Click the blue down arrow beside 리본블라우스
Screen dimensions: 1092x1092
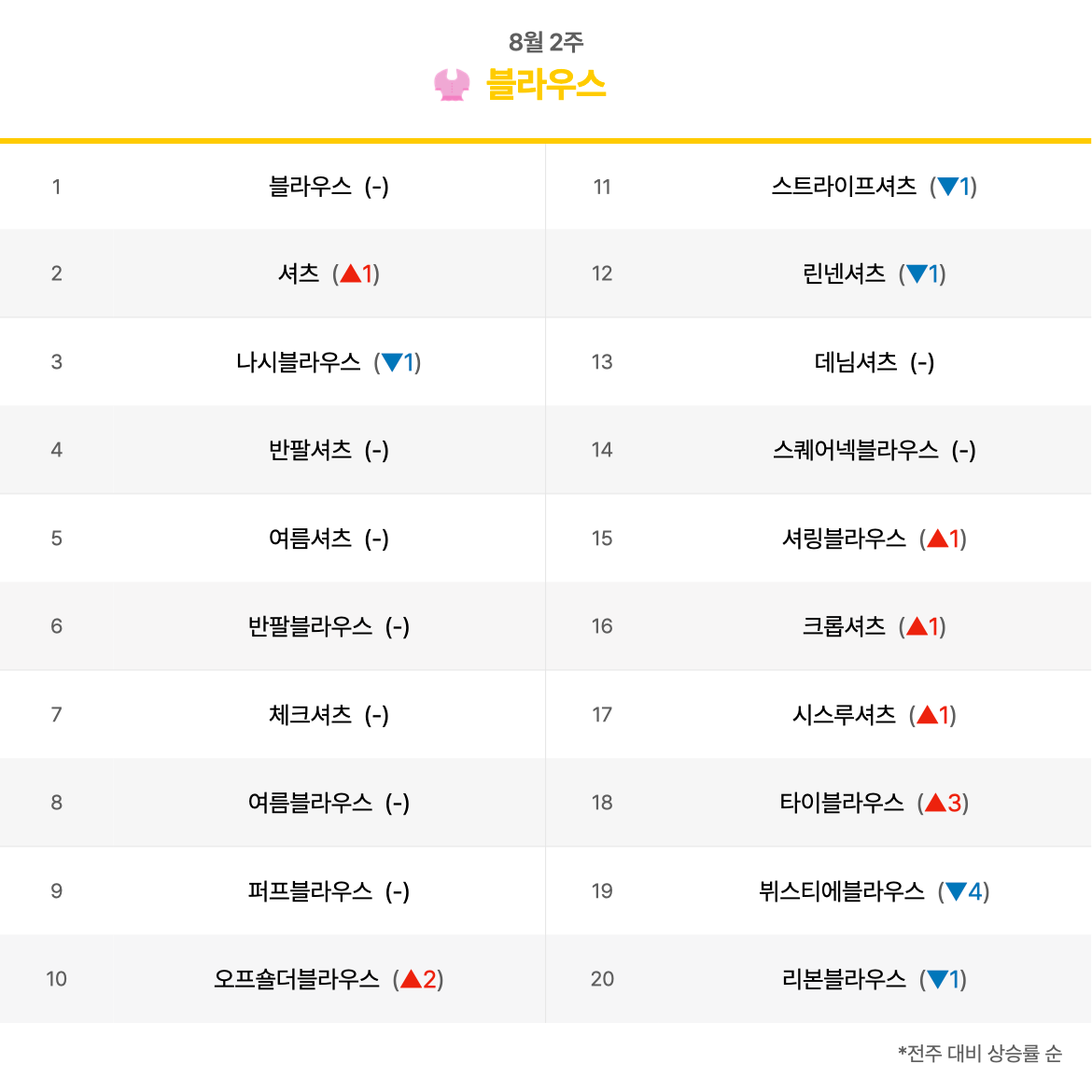coord(937,980)
